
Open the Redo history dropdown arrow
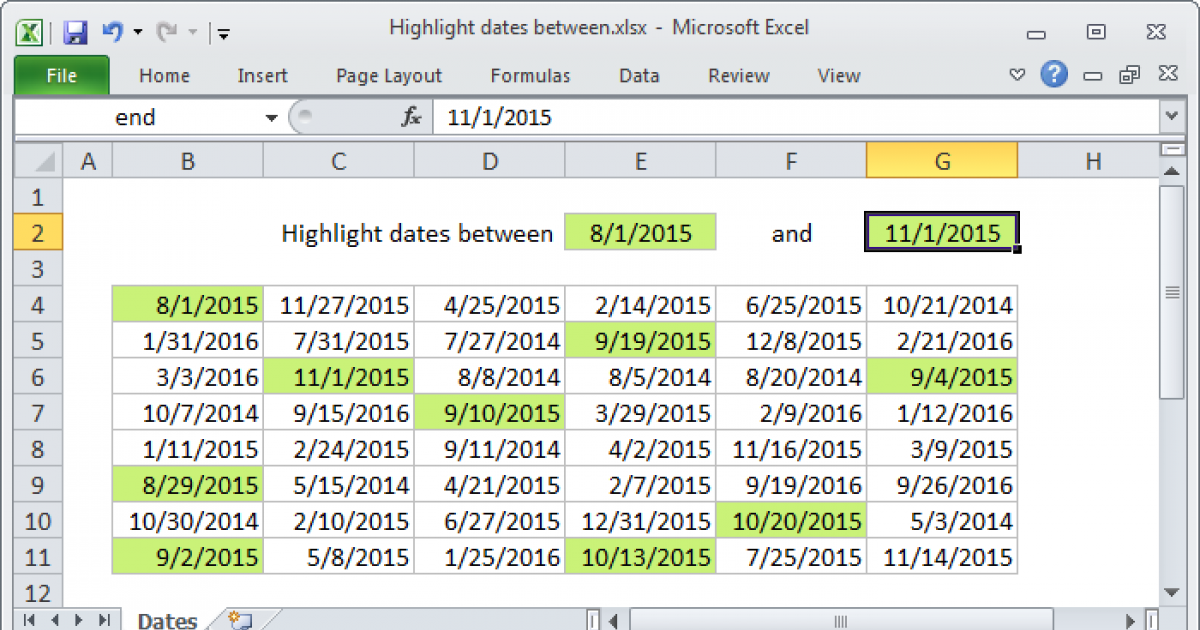(192, 33)
